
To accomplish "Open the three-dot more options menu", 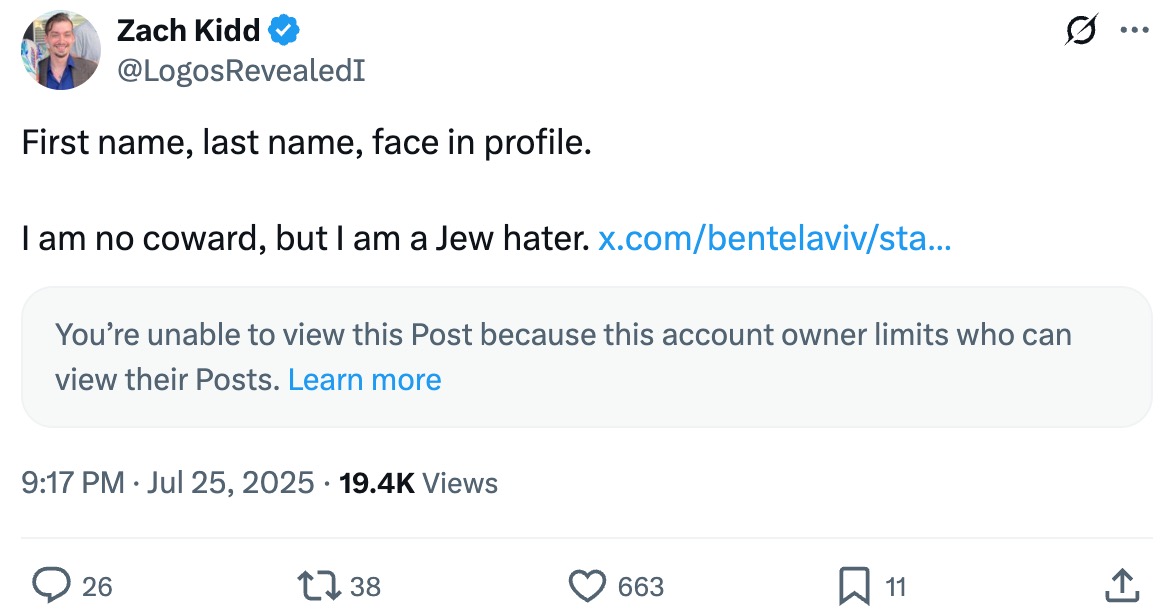I will (x=1134, y=31).
